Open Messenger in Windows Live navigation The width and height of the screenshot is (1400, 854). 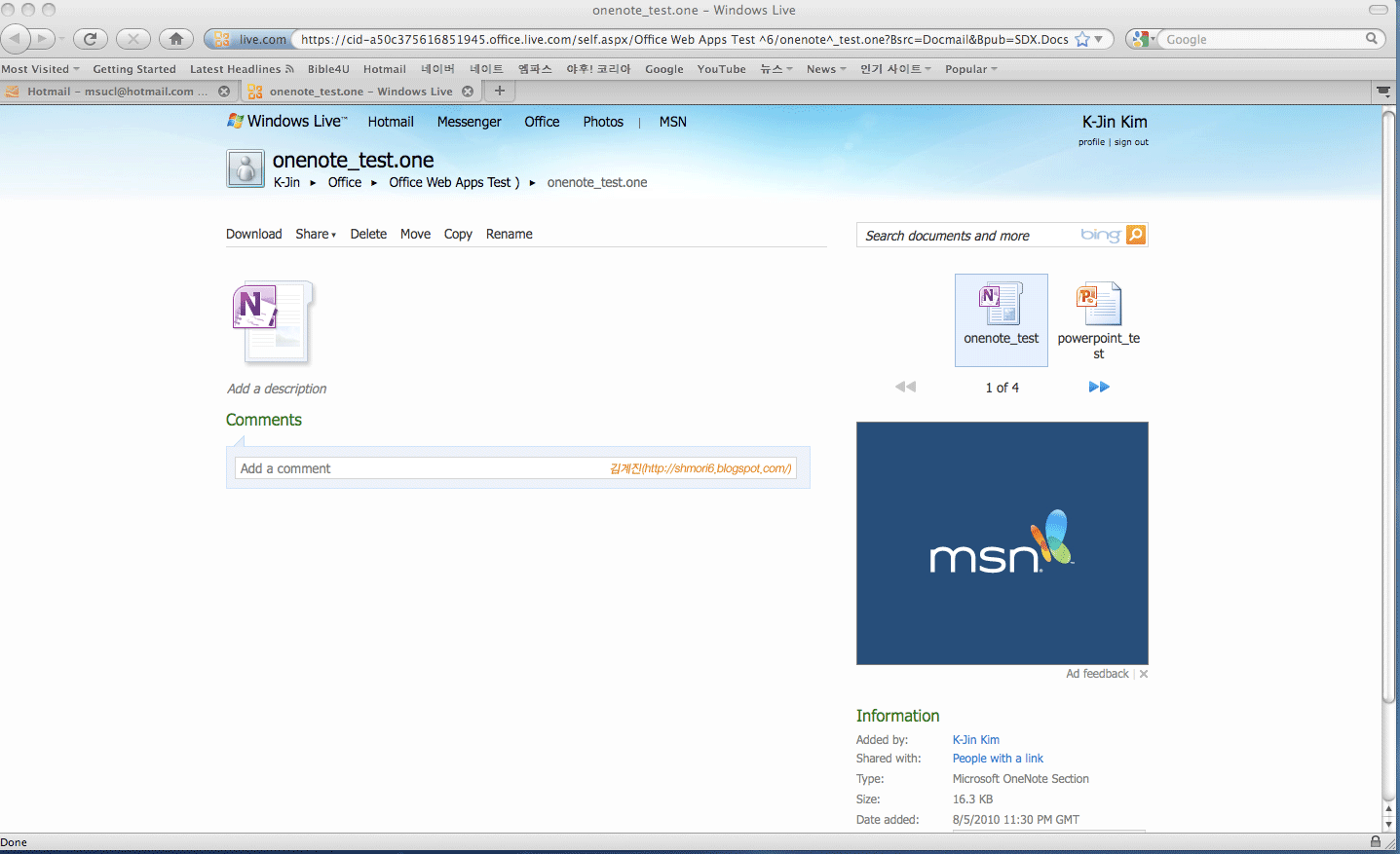[x=469, y=122]
